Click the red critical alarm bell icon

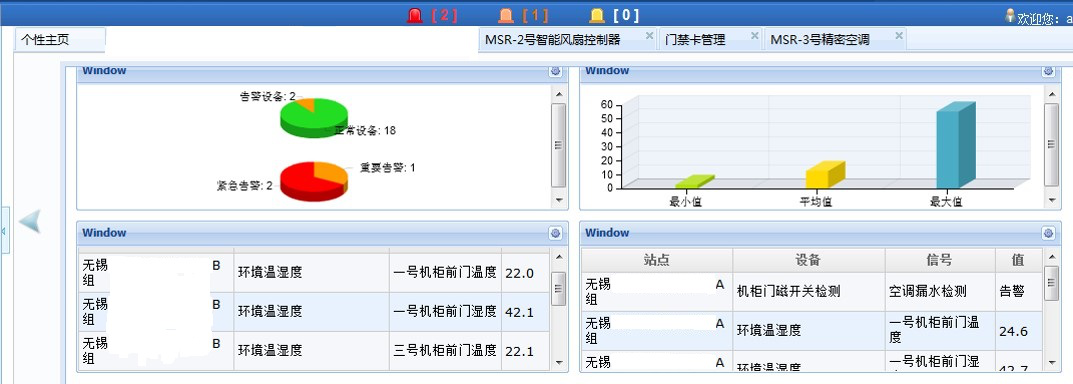[415, 15]
